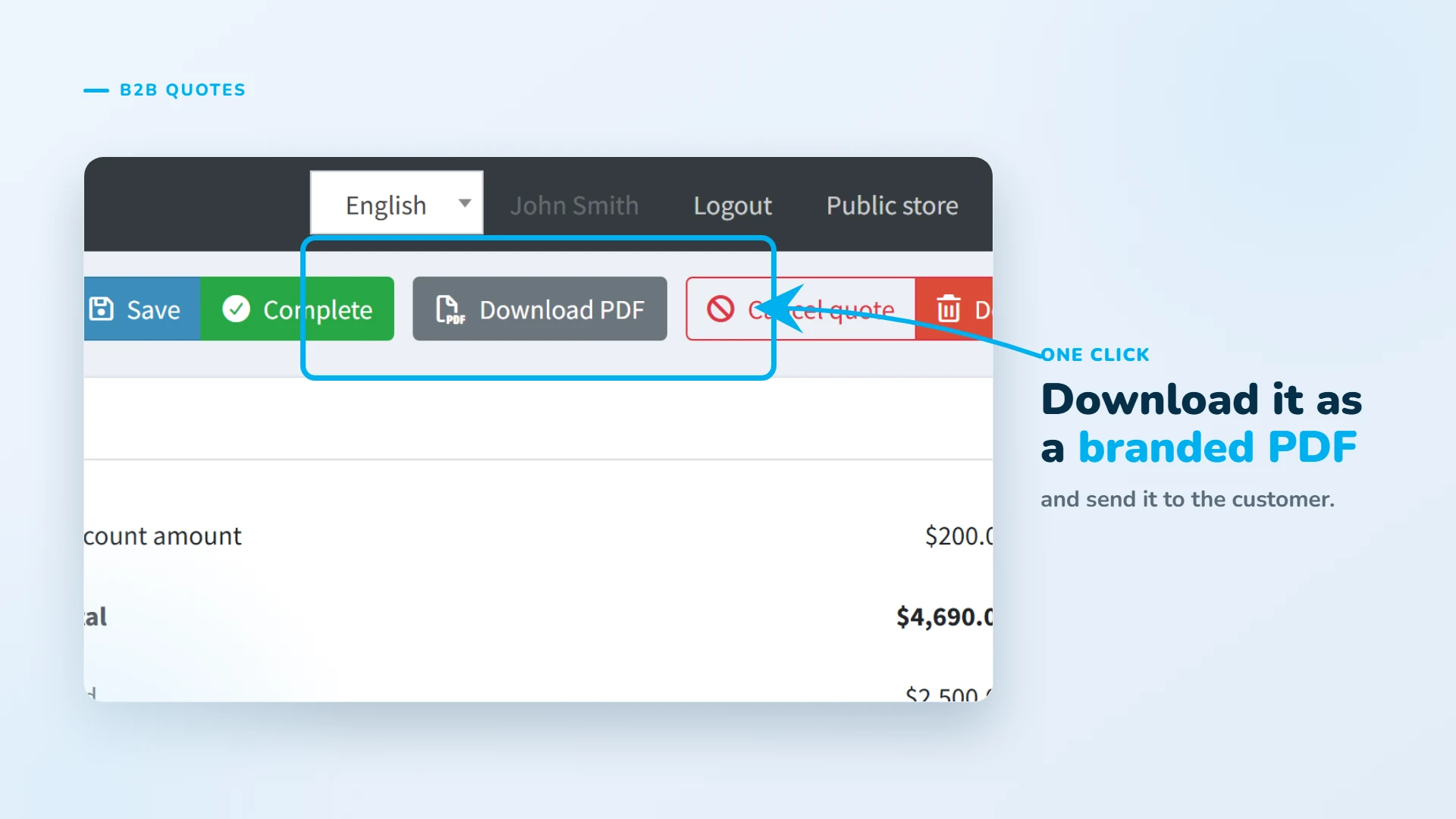The height and width of the screenshot is (819, 1456).
Task: Select the $4,690 total value
Action: 944,617
